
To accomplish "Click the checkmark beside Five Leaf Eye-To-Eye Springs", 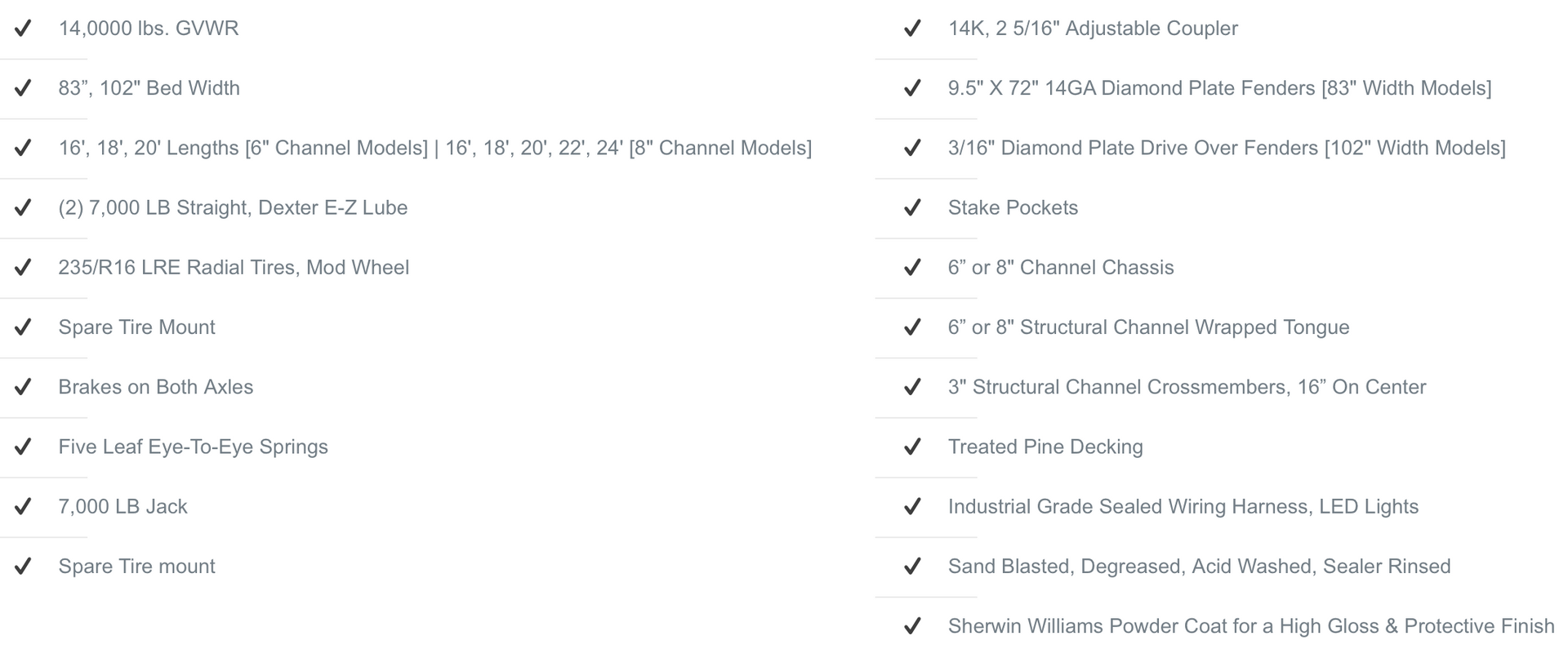I will point(23,447).
